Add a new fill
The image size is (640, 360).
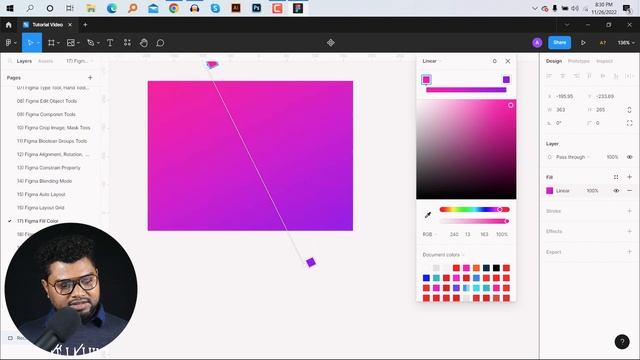(x=629, y=177)
